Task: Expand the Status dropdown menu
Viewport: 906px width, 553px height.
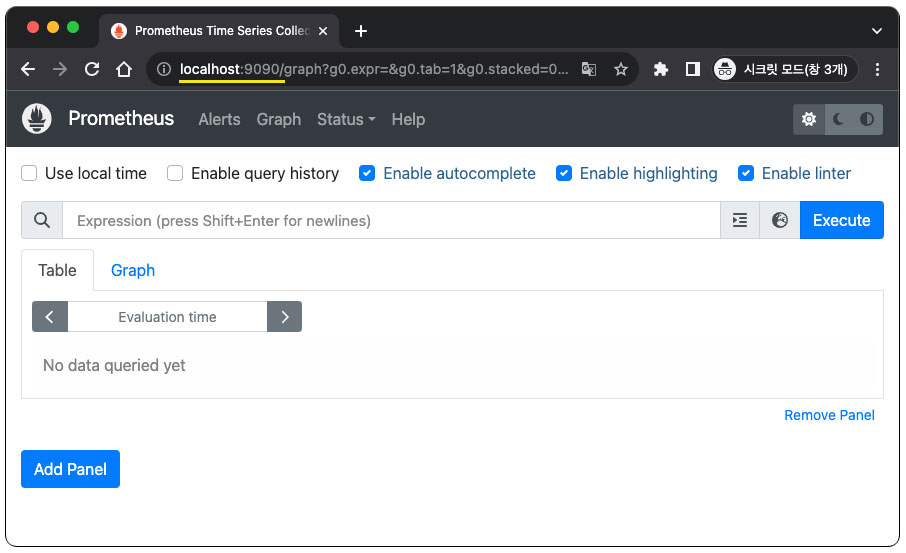Action: point(346,120)
